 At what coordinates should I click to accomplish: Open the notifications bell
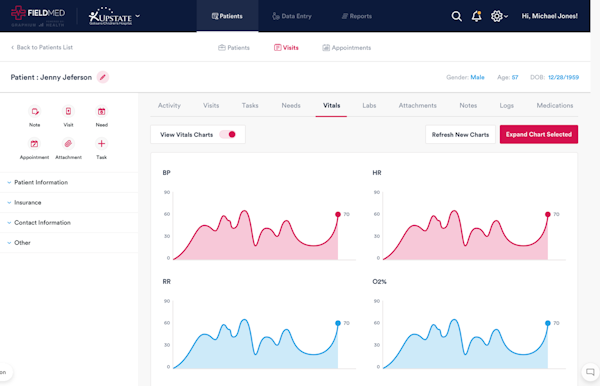pos(476,16)
